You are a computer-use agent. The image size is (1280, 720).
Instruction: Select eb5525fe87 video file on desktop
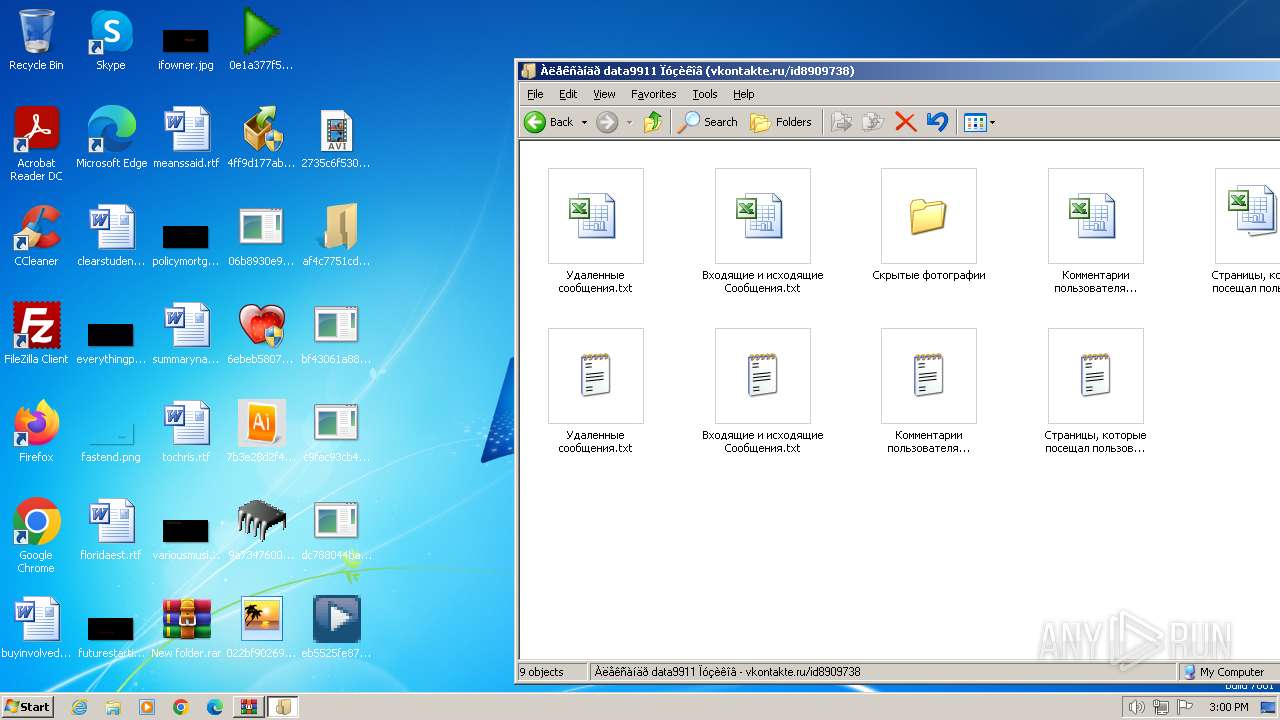tap(336, 628)
